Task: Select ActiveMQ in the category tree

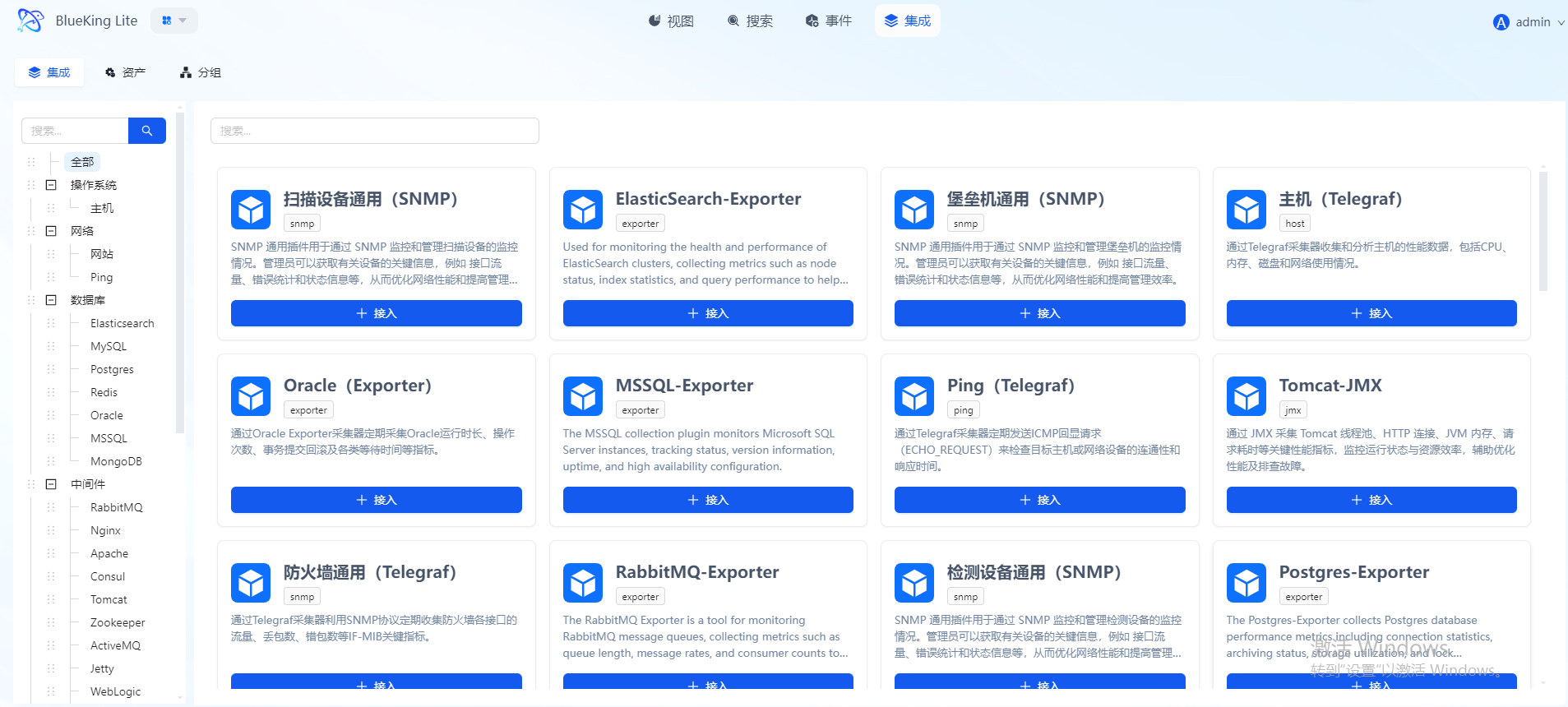Action: [115, 645]
